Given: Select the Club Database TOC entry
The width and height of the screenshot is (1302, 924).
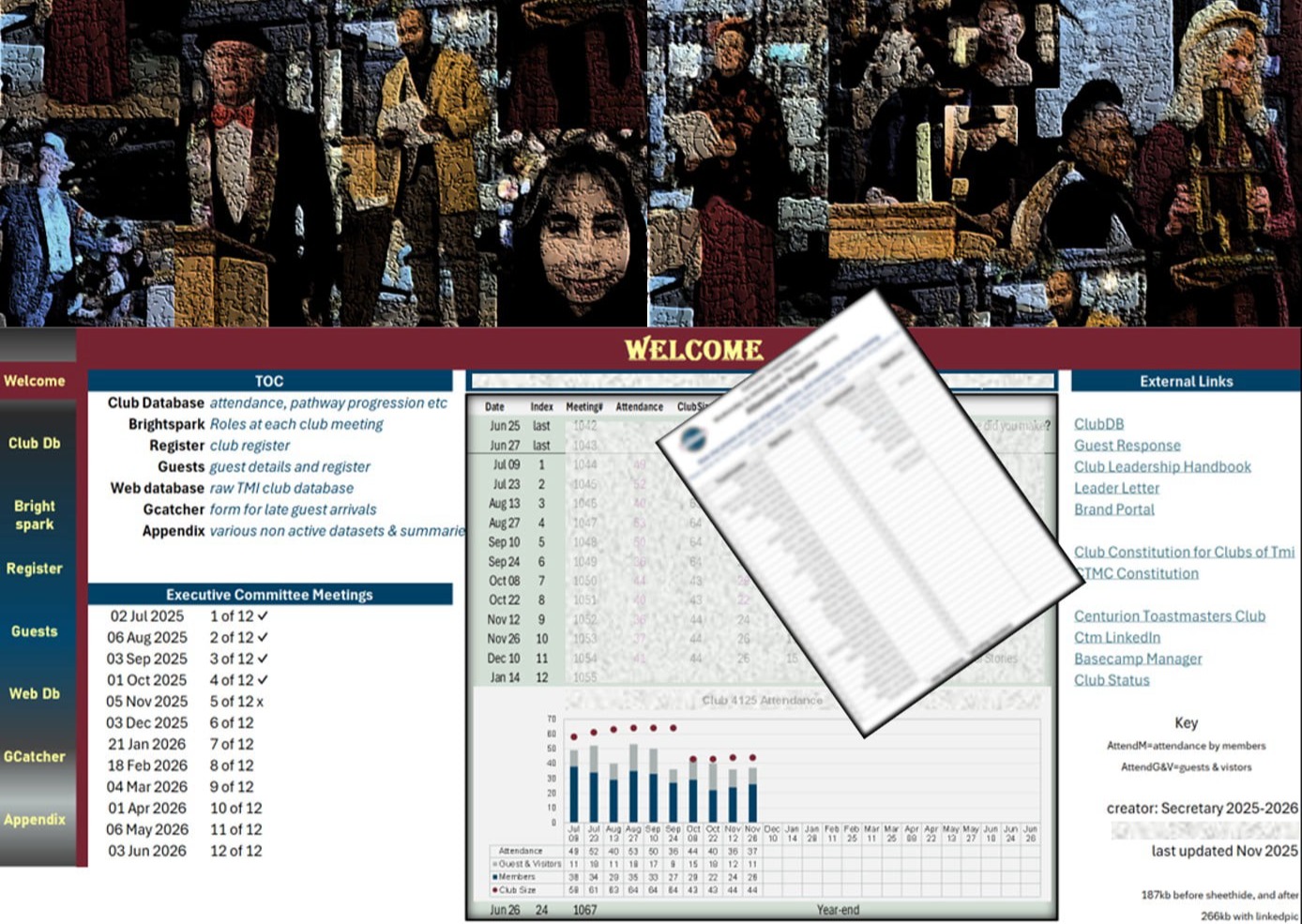Looking at the screenshot, I should (x=156, y=402).
